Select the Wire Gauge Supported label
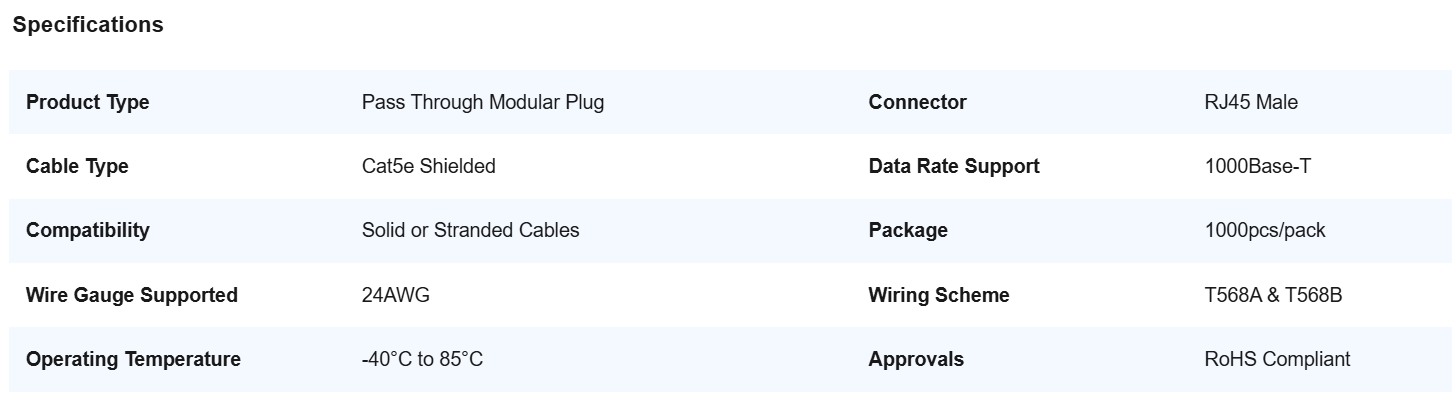The height and width of the screenshot is (394, 1452). point(132,295)
